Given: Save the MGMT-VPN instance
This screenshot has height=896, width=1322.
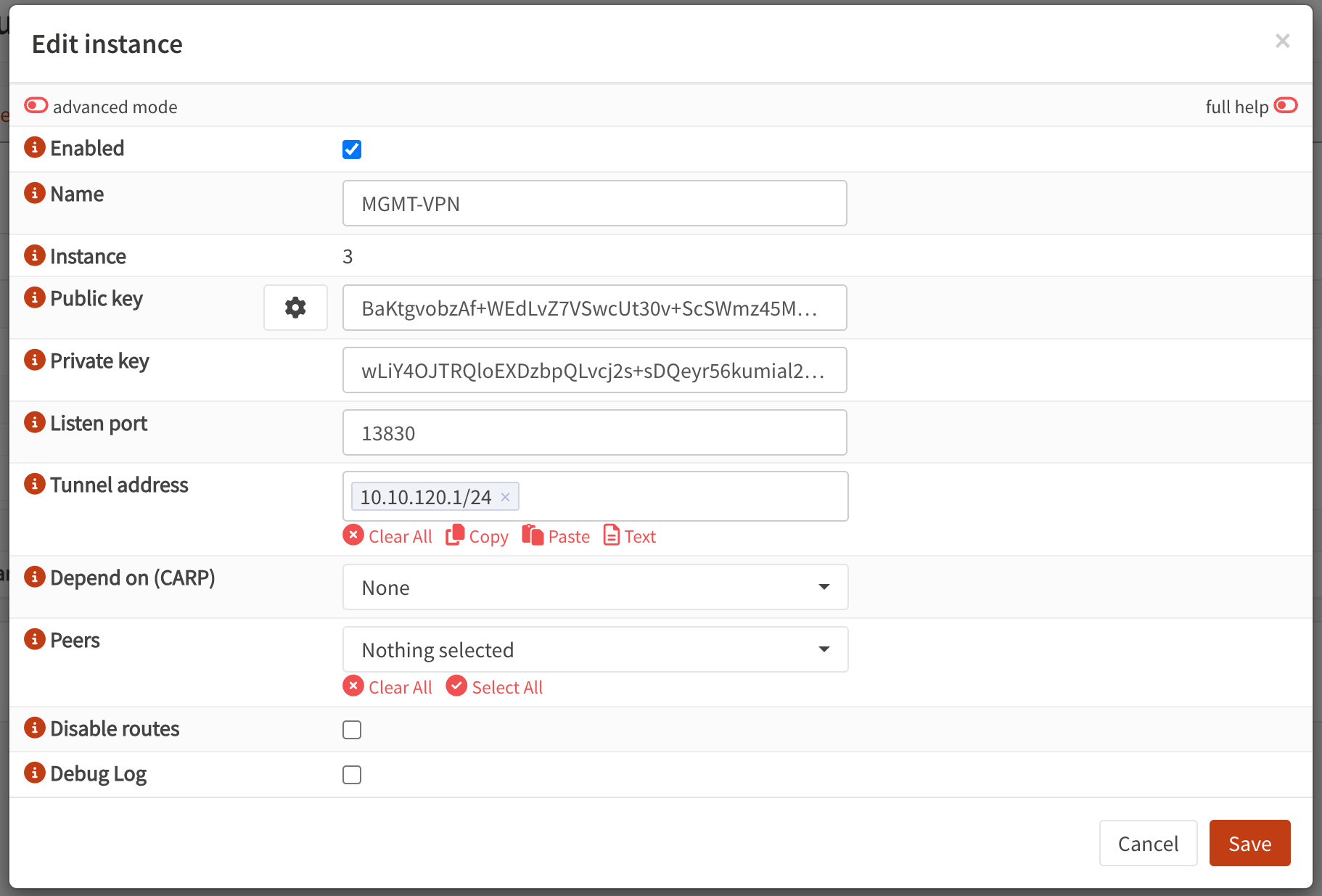Looking at the screenshot, I should pos(1249,843).
